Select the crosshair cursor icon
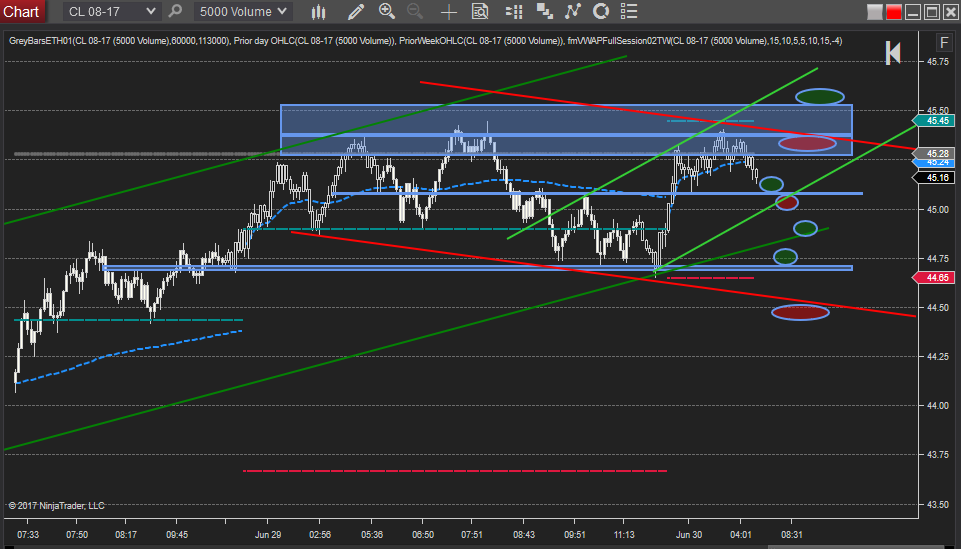 coord(449,12)
